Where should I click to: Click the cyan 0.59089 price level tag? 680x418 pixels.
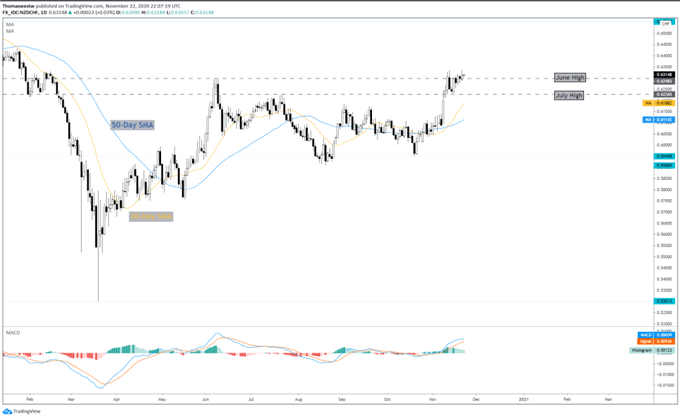[x=664, y=166]
